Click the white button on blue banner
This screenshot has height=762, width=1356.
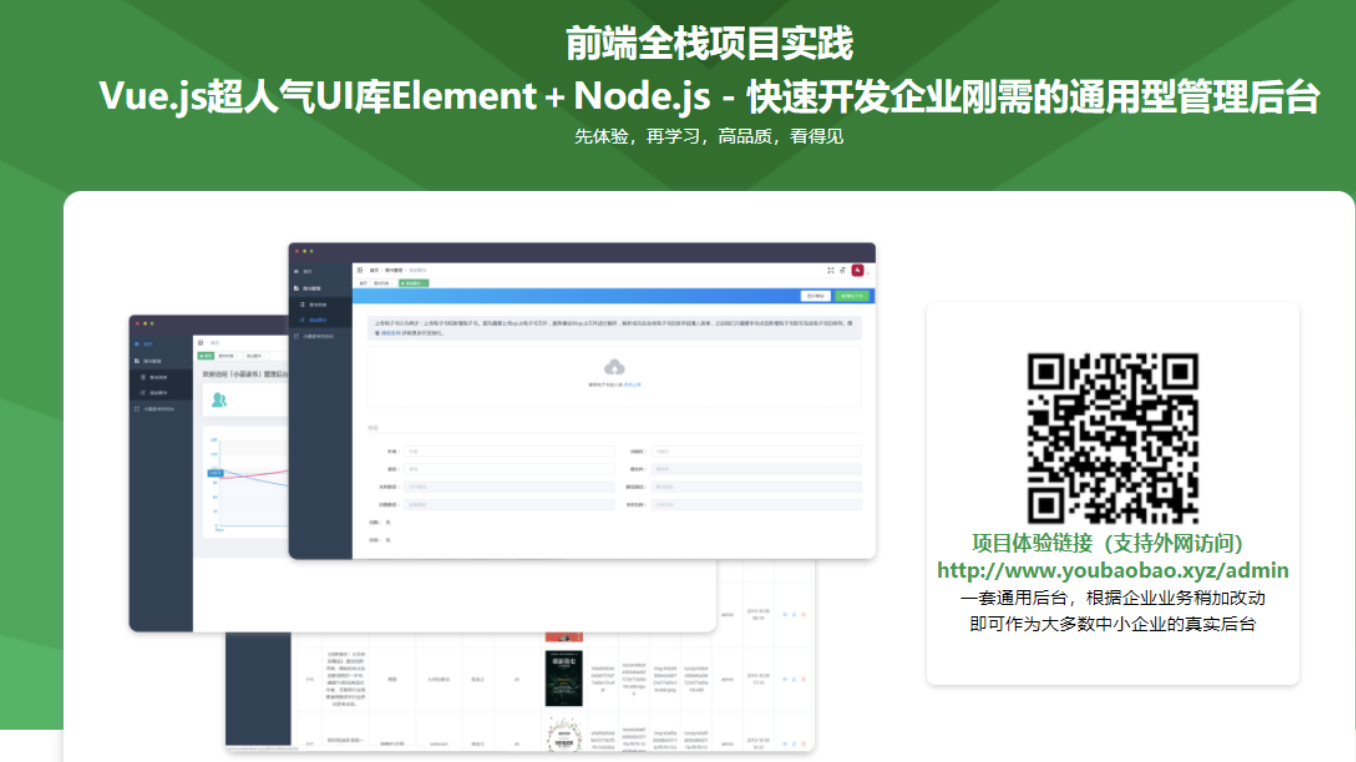point(817,296)
